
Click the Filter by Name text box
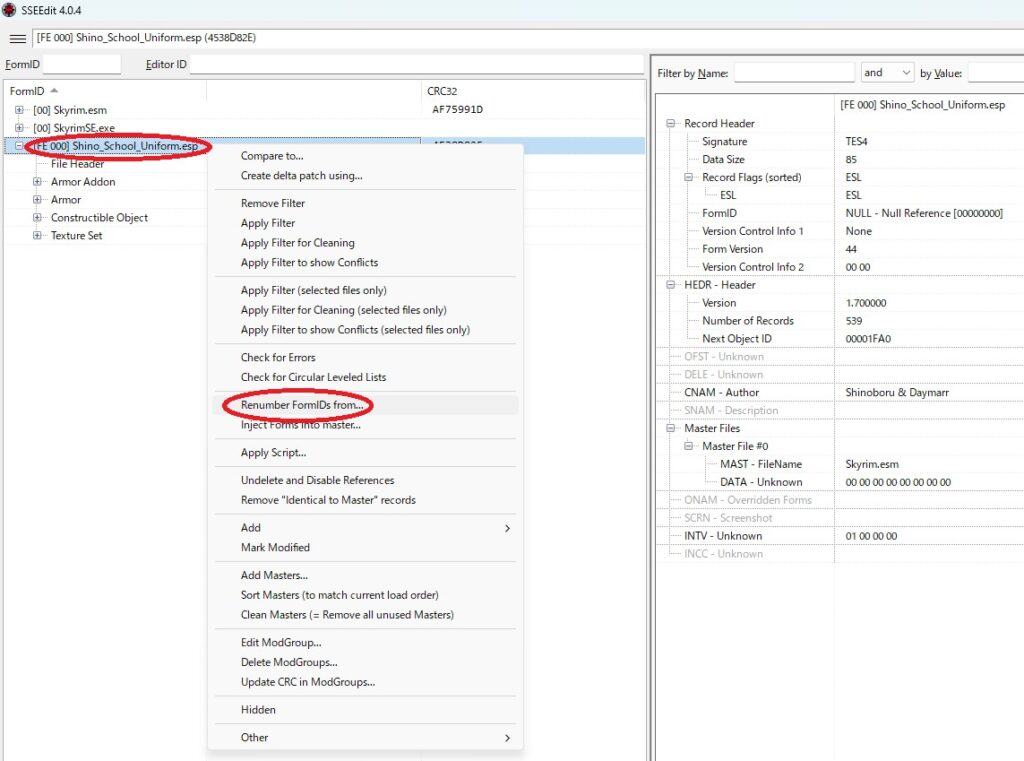(793, 73)
